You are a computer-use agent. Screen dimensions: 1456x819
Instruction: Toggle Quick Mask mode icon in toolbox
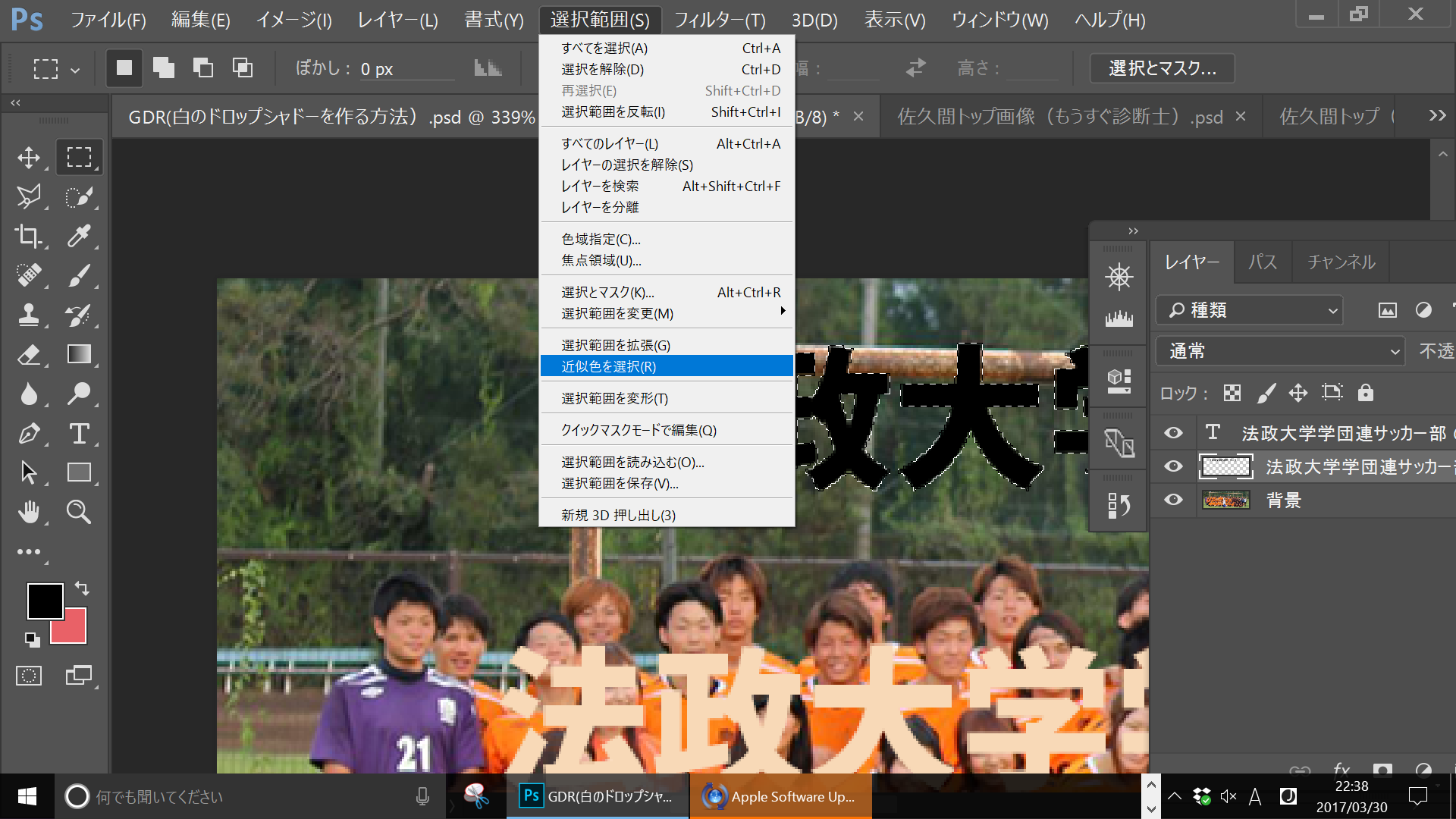coord(29,676)
